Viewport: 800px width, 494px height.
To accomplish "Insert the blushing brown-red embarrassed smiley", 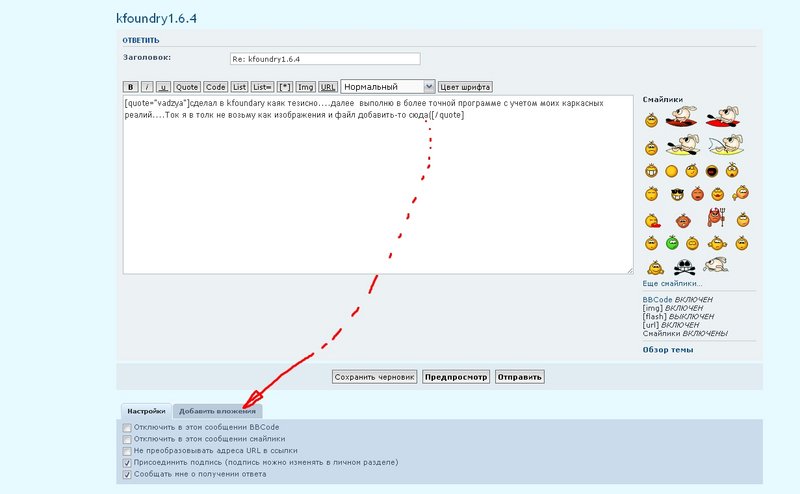I will 683,220.
